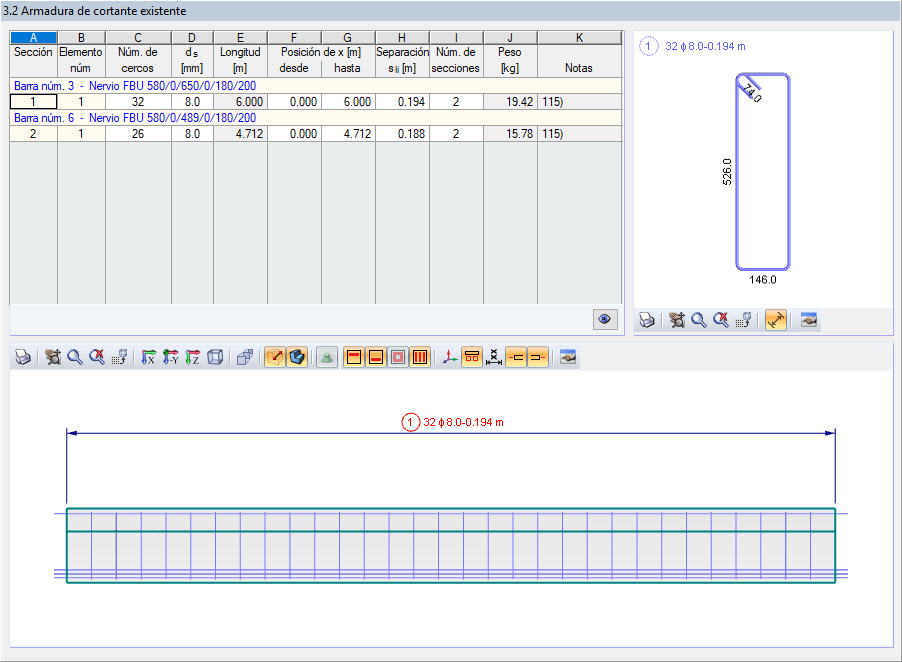This screenshot has width=902, height=662.
Task: Click Longitud cell 6.000 in row 1
Action: tap(240, 102)
